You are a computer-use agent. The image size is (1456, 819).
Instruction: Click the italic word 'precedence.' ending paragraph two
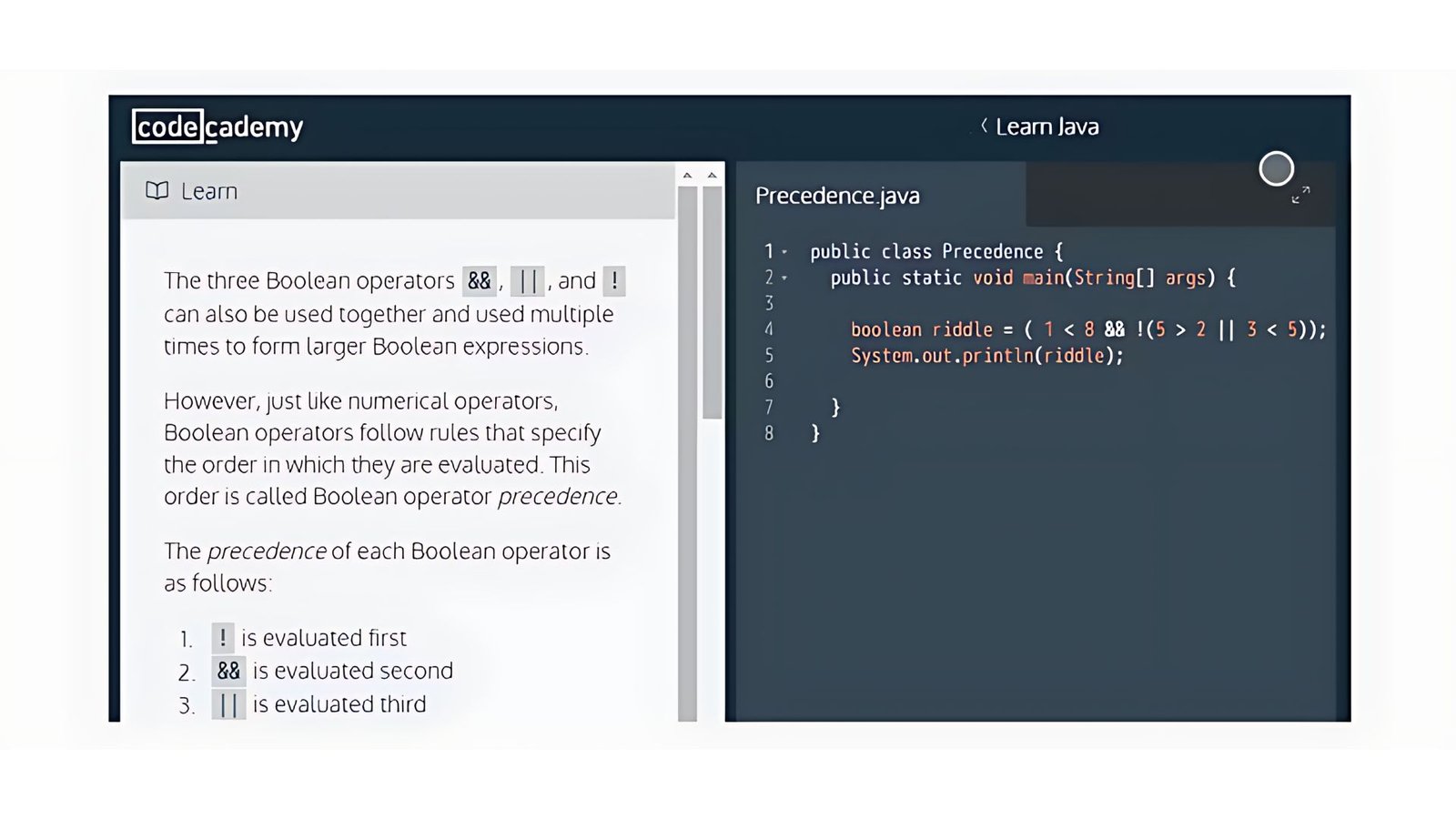[560, 496]
